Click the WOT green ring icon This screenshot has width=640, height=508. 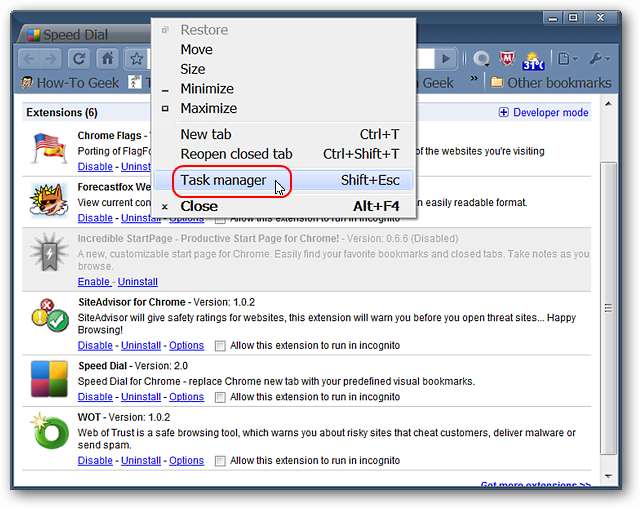(50, 431)
